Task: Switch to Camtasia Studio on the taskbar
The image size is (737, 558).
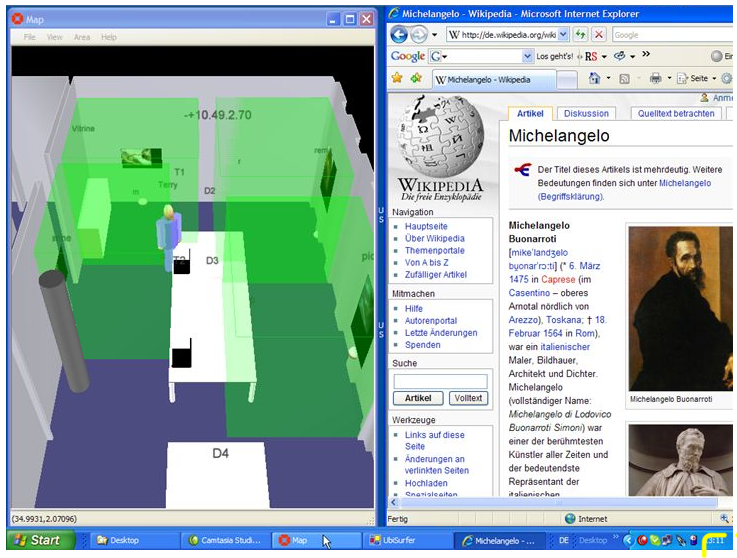Action: click(x=225, y=541)
